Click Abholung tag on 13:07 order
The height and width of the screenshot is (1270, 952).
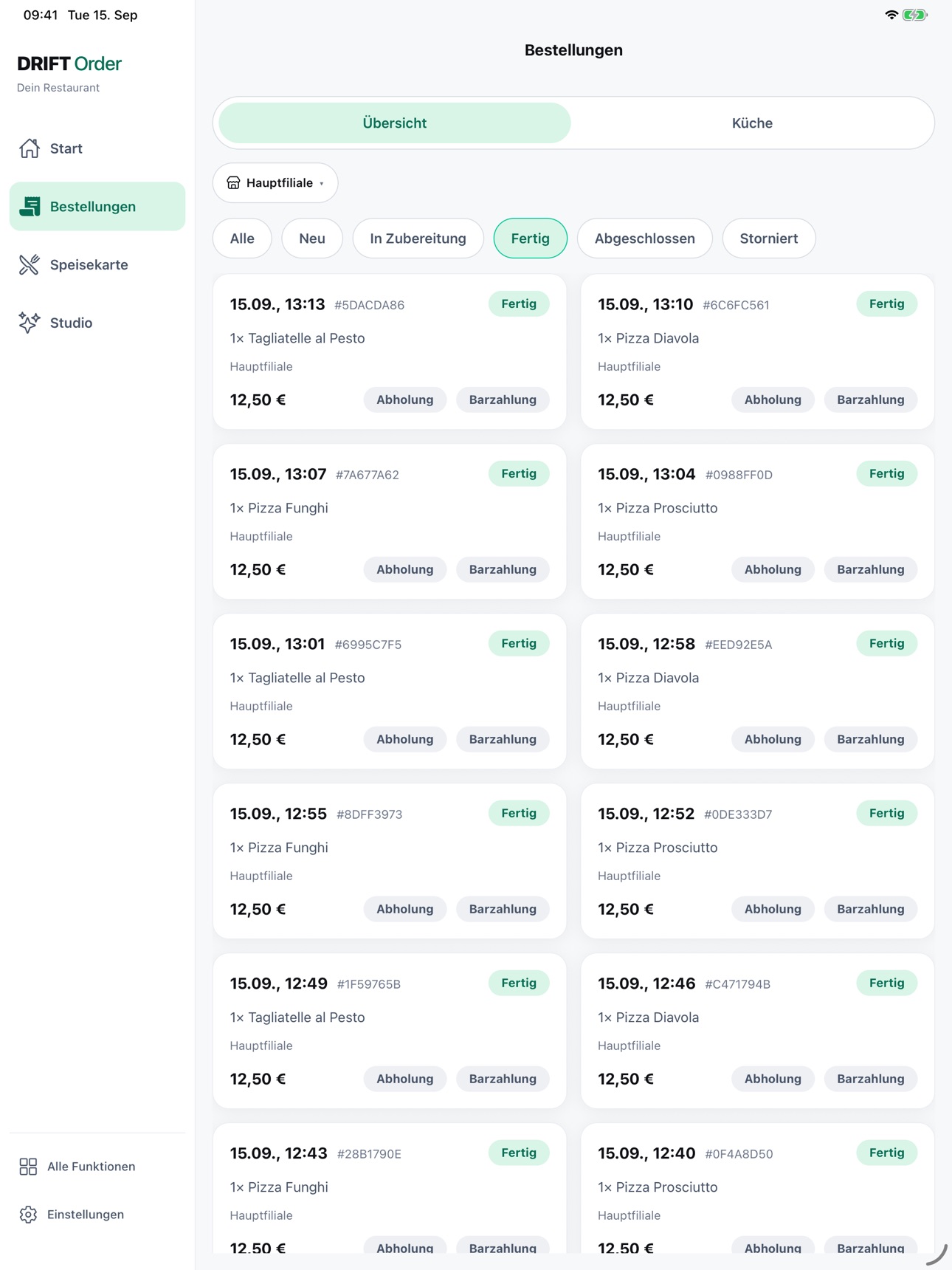[x=405, y=569]
